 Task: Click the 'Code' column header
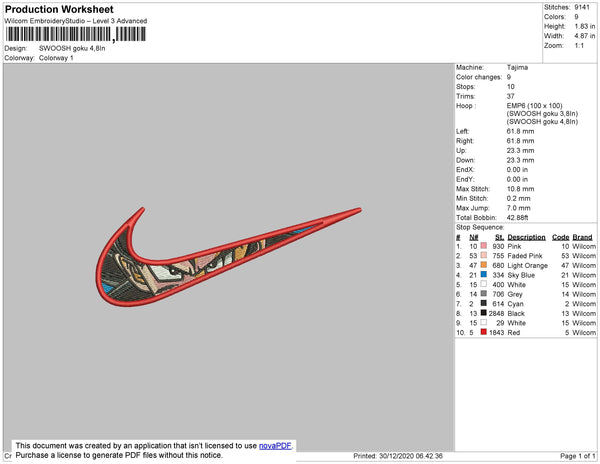click(x=561, y=237)
